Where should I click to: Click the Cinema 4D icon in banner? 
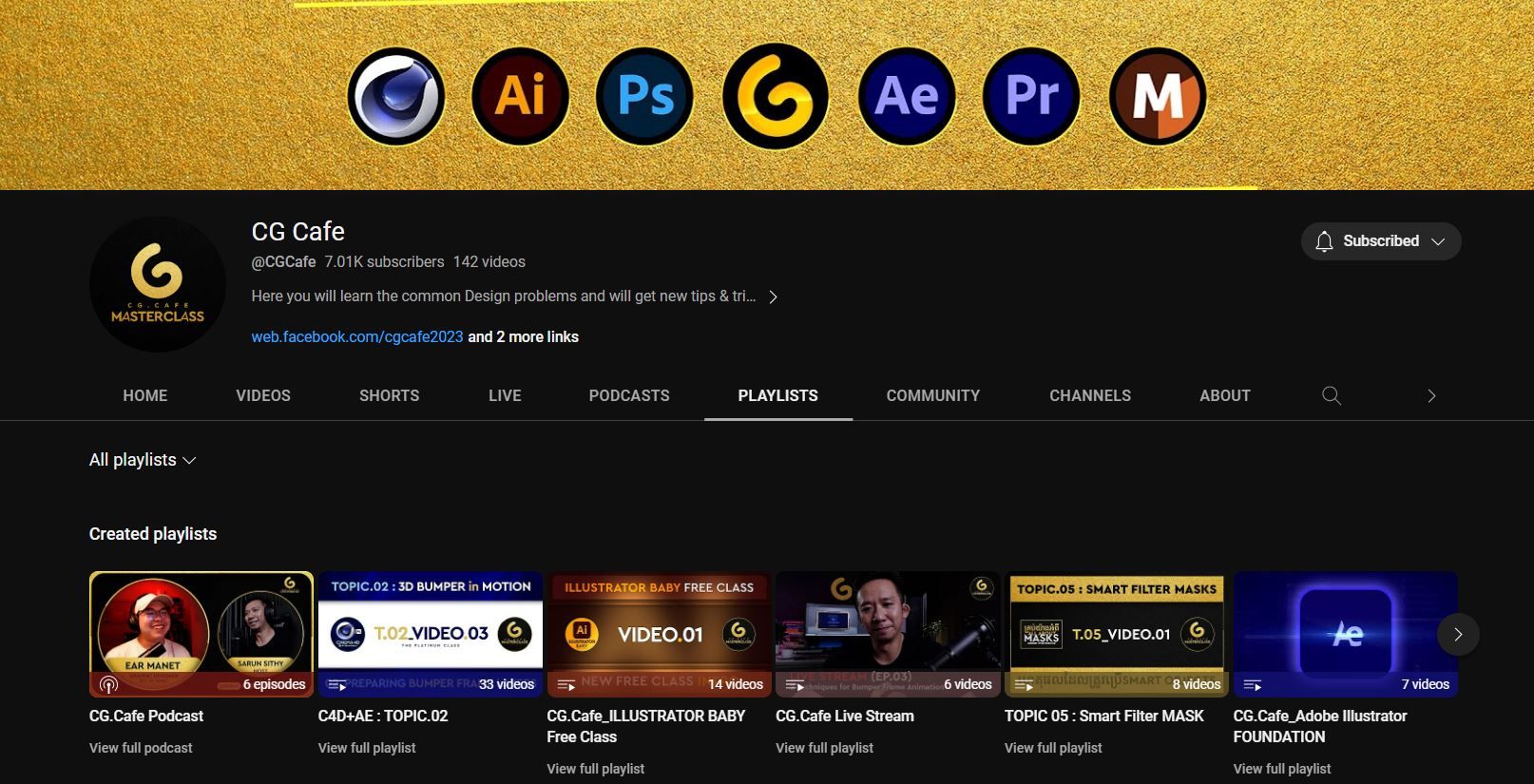coord(396,96)
